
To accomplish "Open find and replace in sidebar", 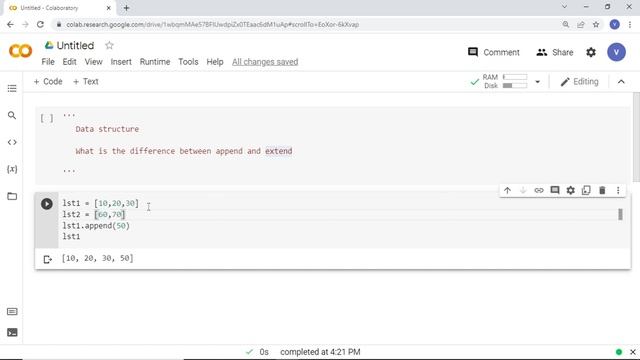I will tap(12, 116).
